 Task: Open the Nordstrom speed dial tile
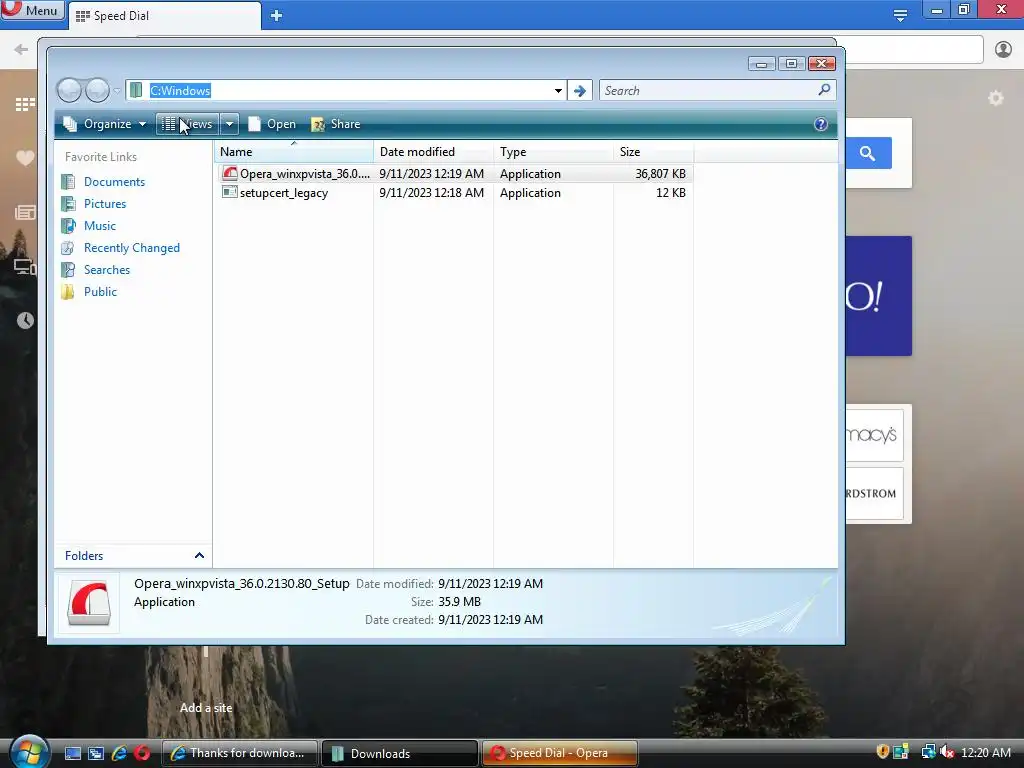point(874,493)
